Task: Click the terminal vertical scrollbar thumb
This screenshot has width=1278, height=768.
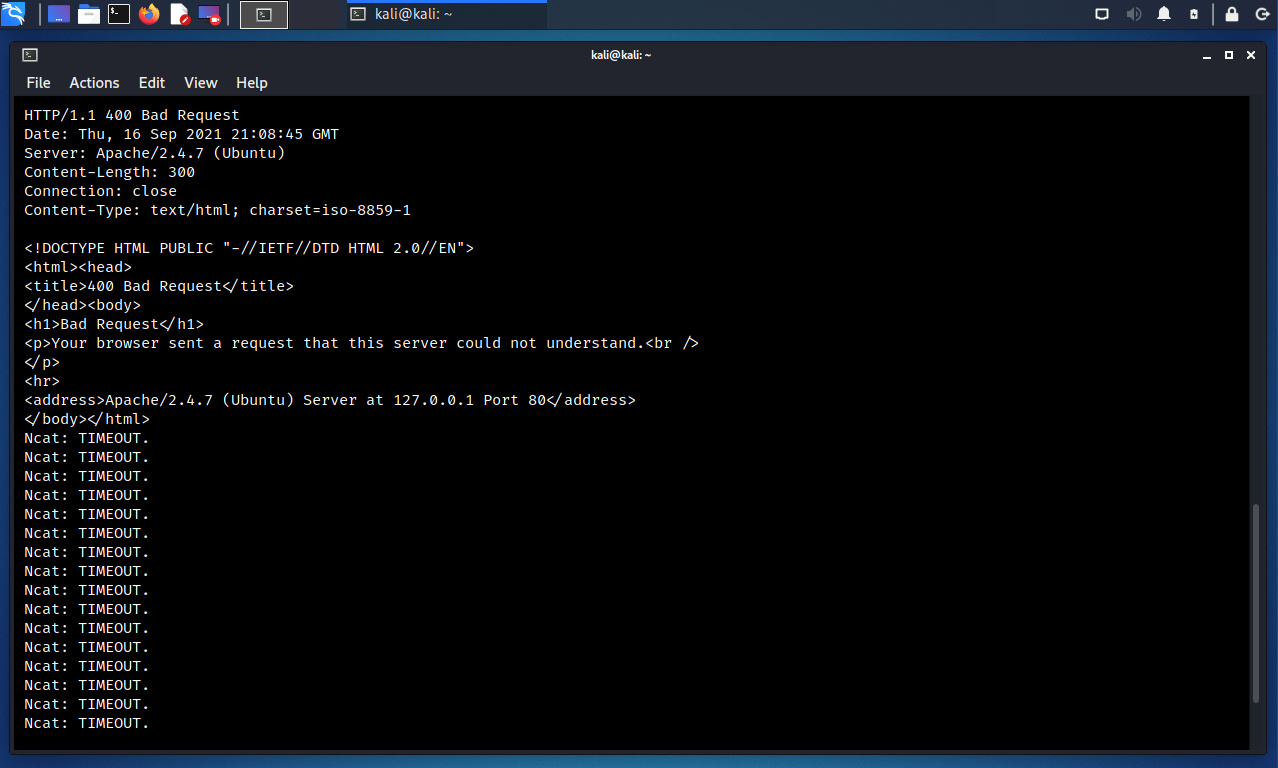Action: tap(1256, 603)
